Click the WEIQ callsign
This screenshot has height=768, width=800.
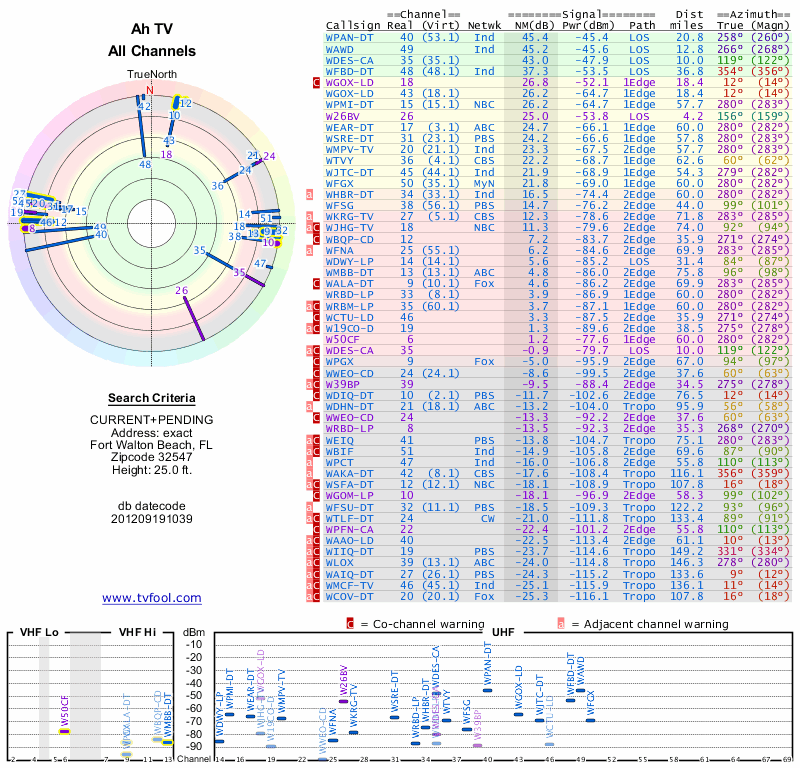[x=339, y=440]
